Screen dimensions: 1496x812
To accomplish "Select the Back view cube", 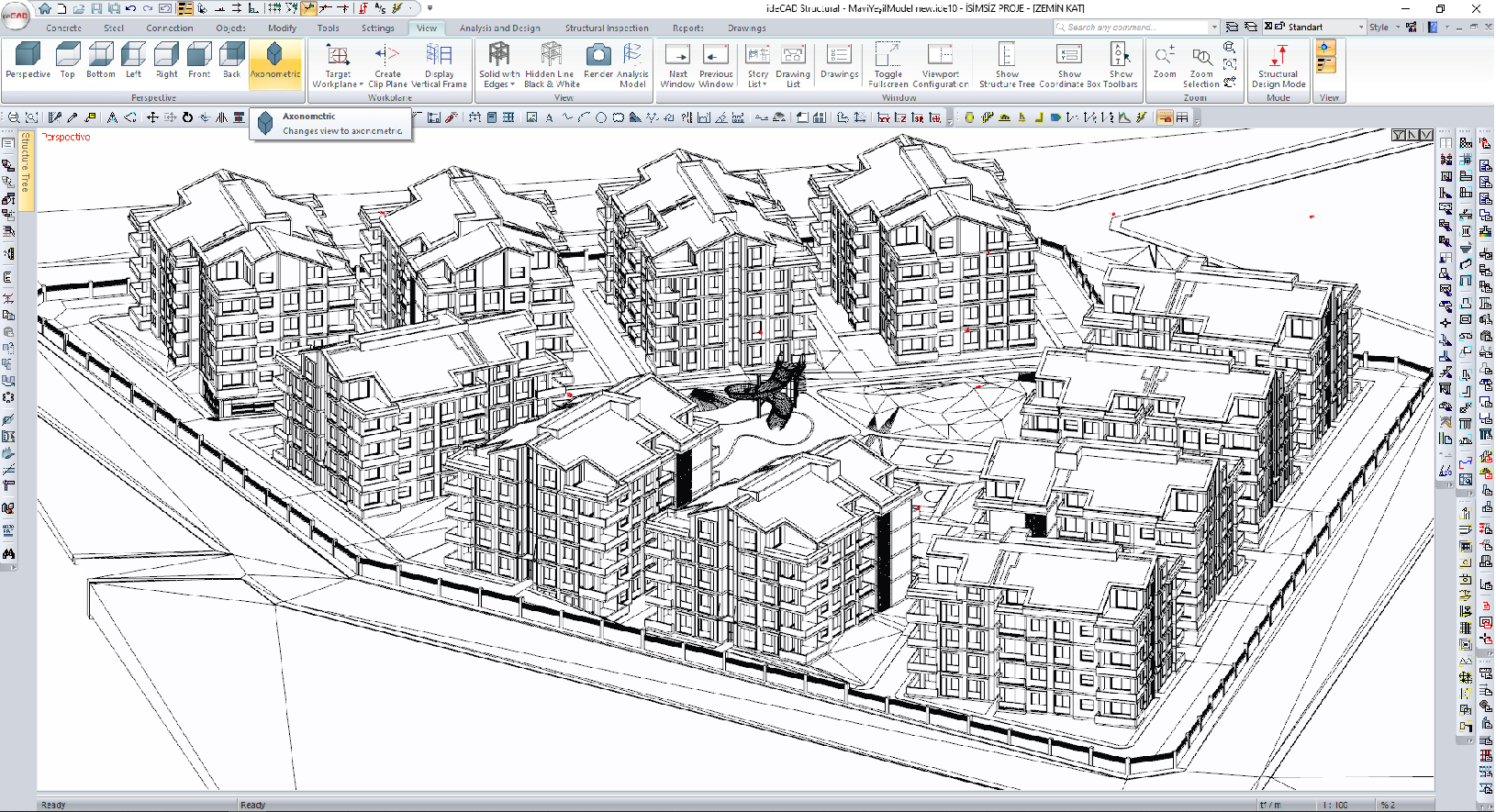I will 232,61.
